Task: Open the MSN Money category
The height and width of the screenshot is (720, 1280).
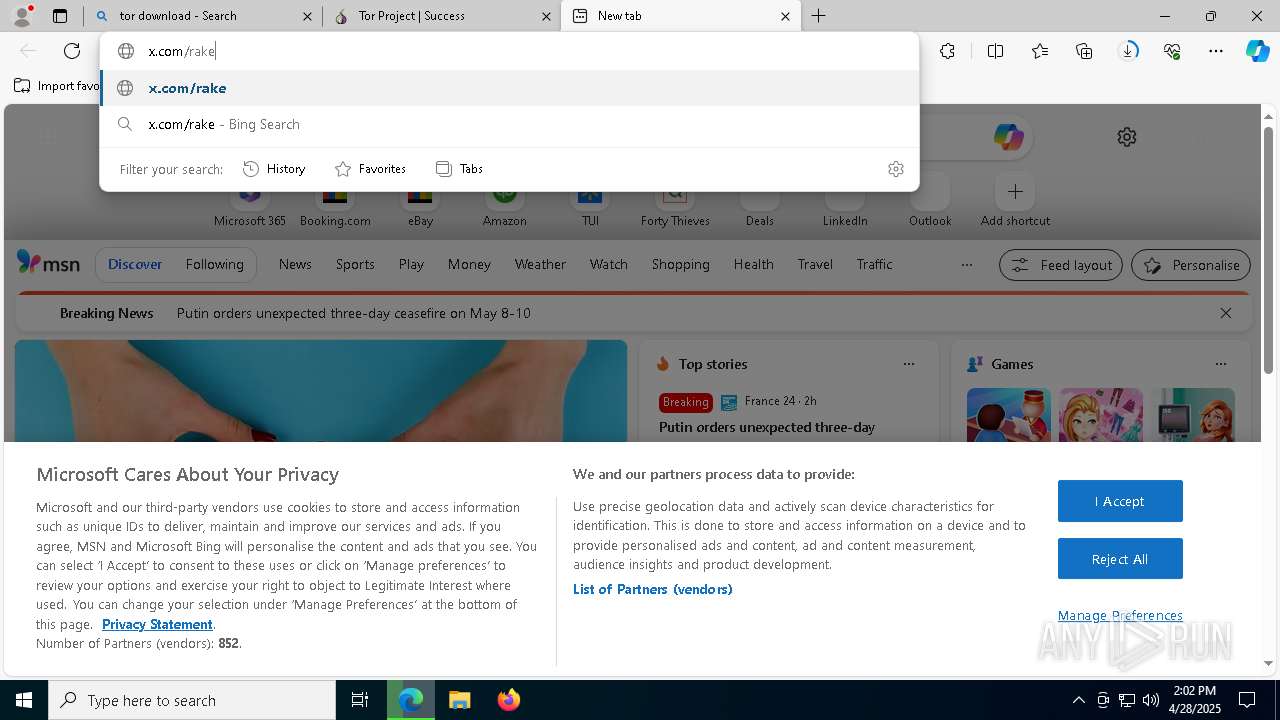Action: (x=469, y=264)
